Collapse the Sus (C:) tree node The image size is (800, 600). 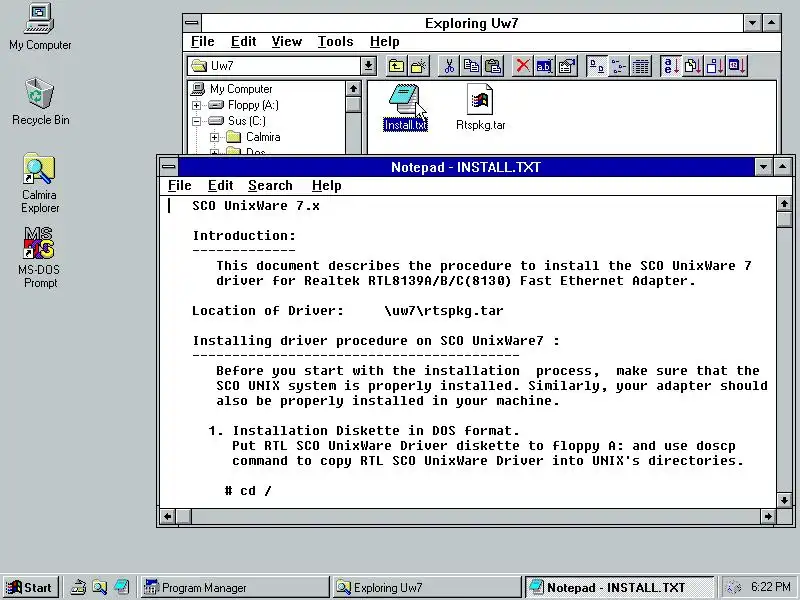(196, 121)
